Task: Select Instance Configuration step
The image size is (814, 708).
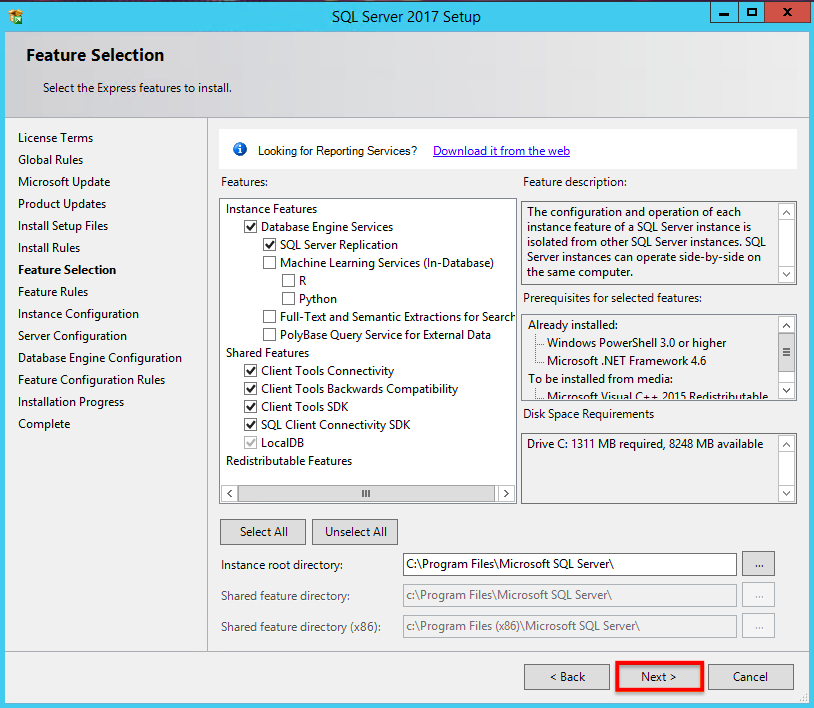Action: pyautogui.click(x=78, y=314)
